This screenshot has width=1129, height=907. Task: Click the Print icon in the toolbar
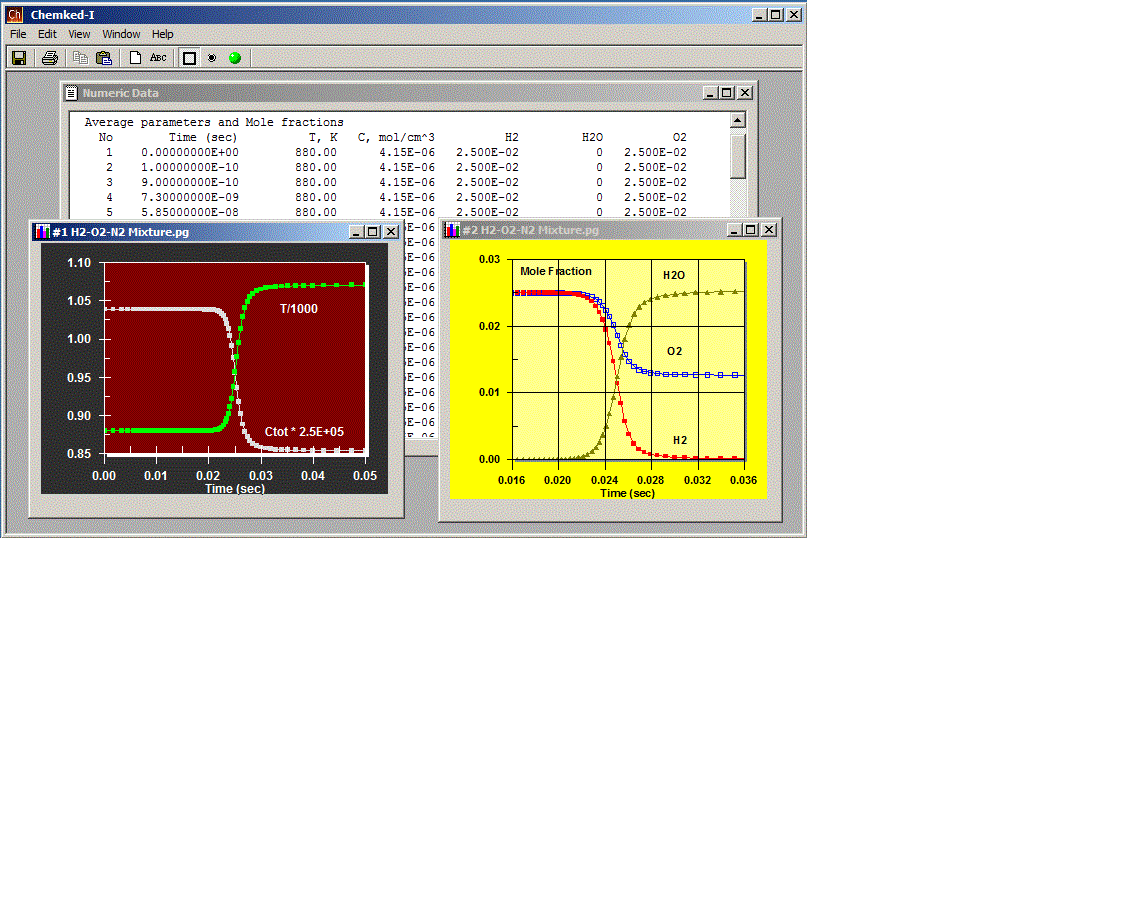[50, 58]
